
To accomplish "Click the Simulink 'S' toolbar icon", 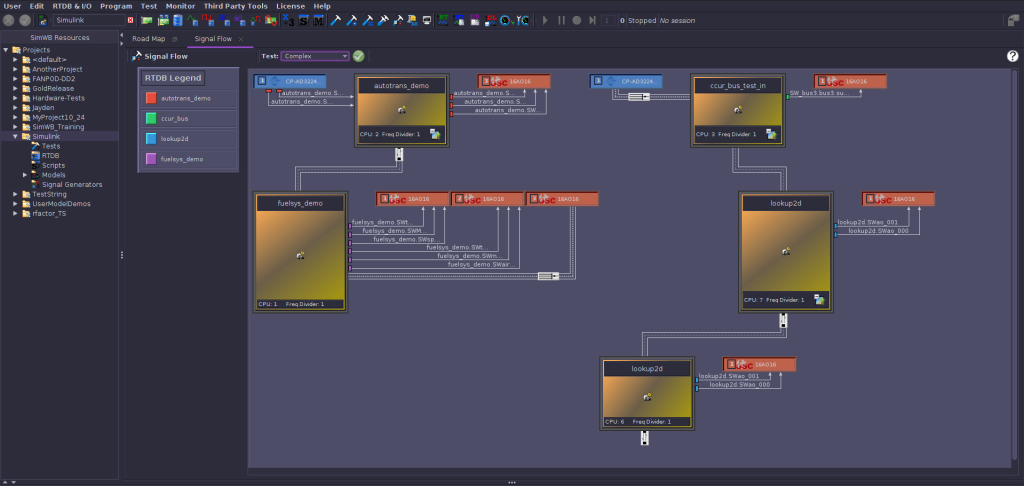I will [x=304, y=20].
